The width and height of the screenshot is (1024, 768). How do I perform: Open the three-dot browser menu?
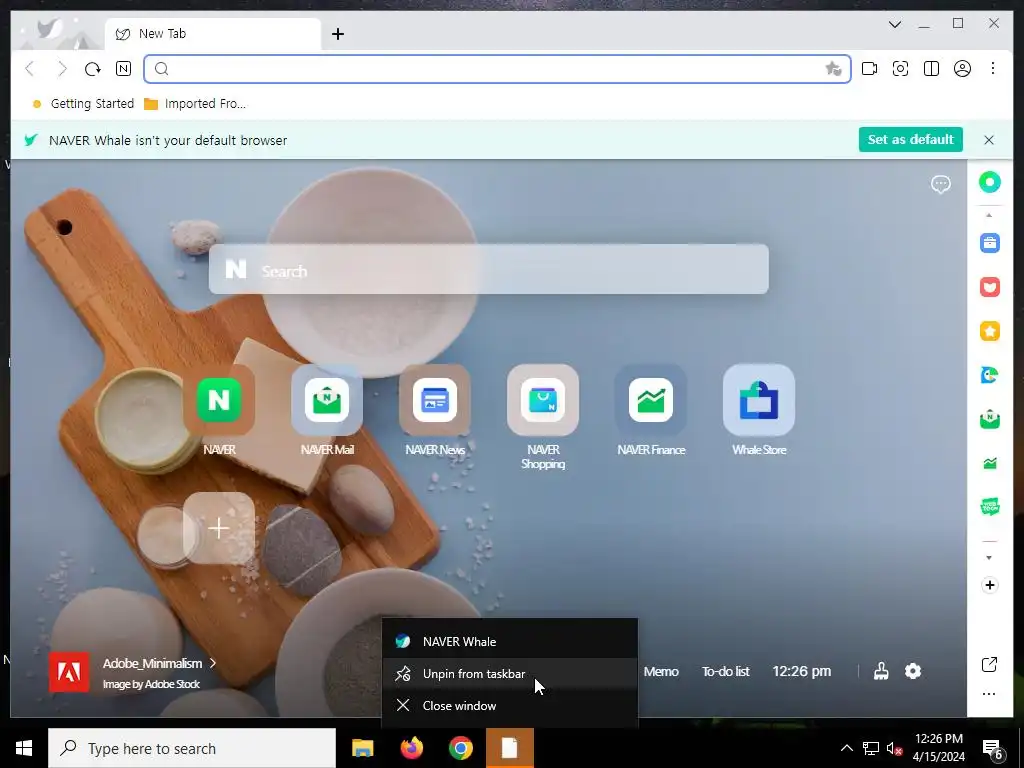click(993, 69)
